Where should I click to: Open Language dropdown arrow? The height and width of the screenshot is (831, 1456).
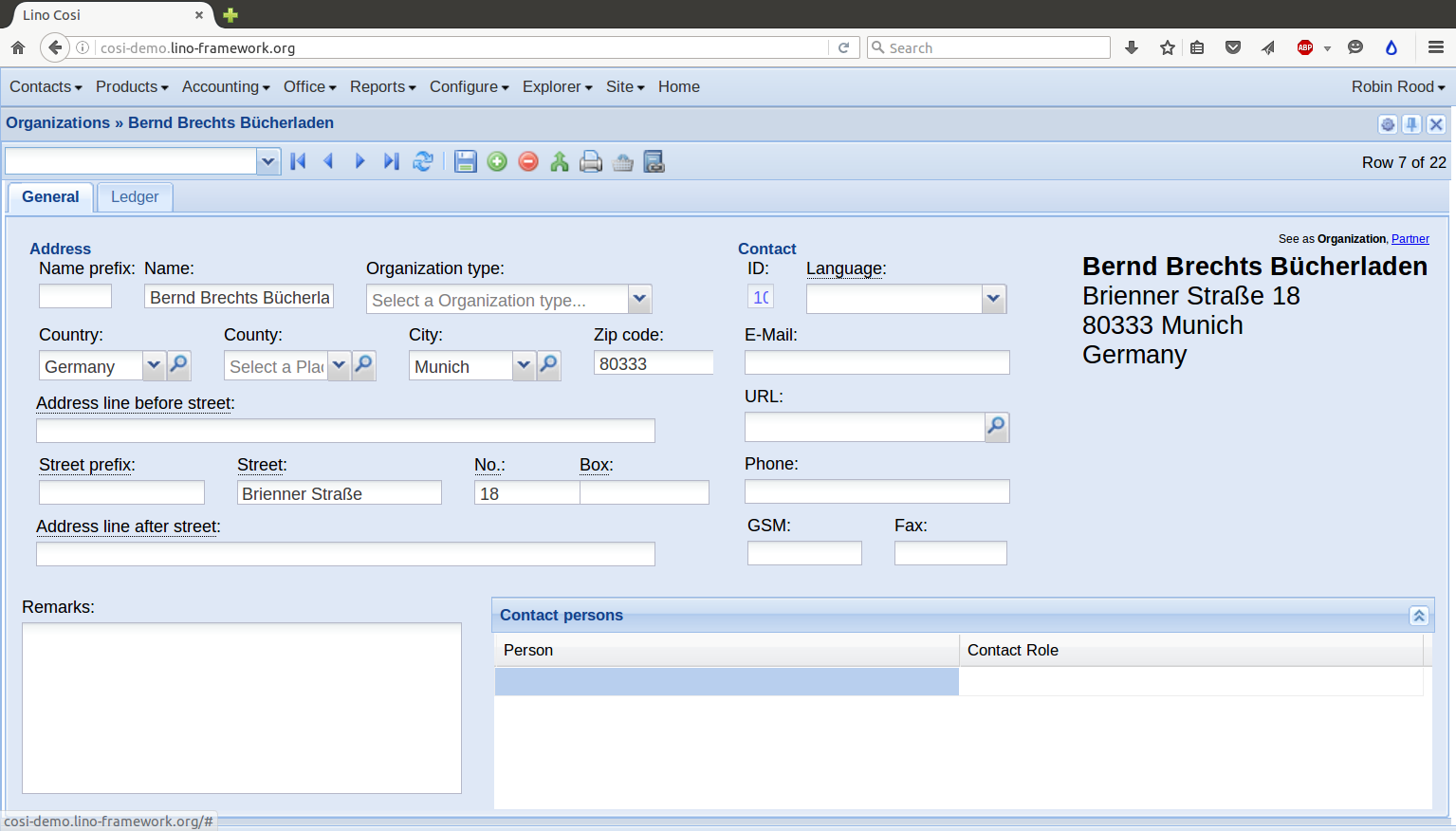coord(993,299)
